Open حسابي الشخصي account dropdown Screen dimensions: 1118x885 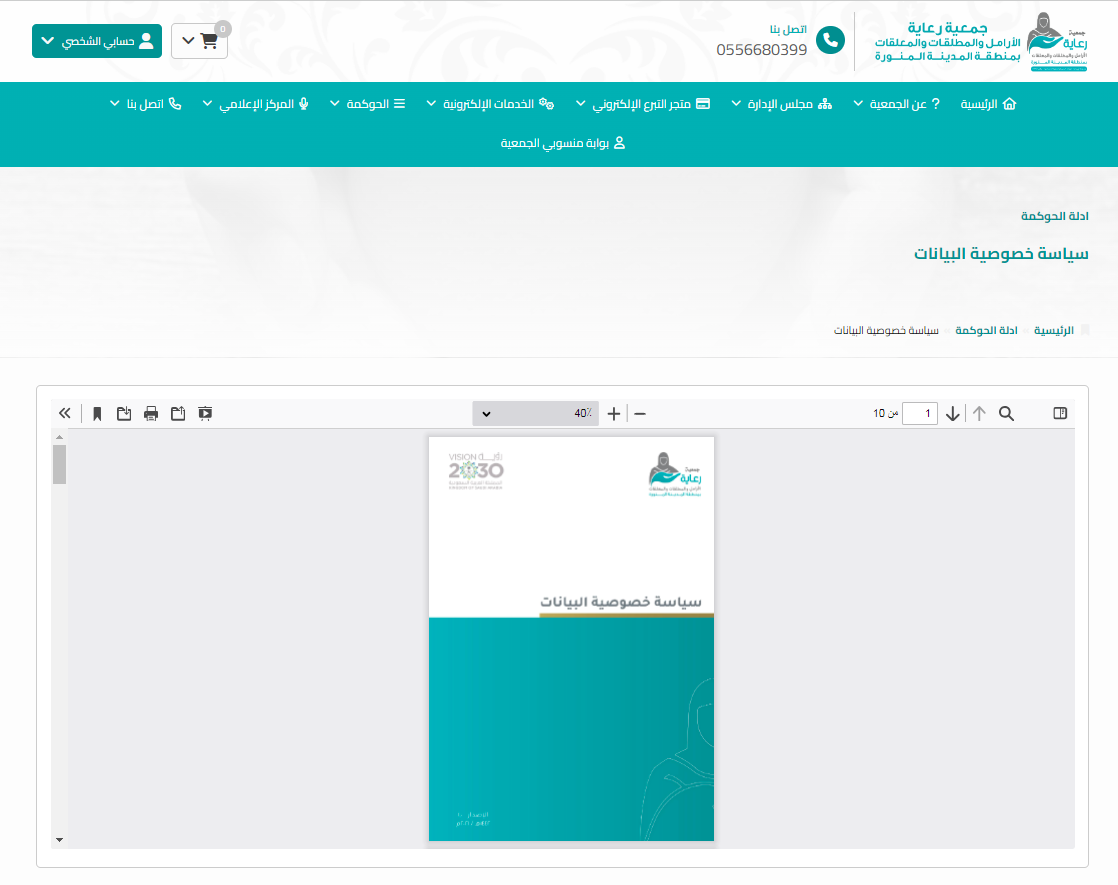(x=97, y=41)
